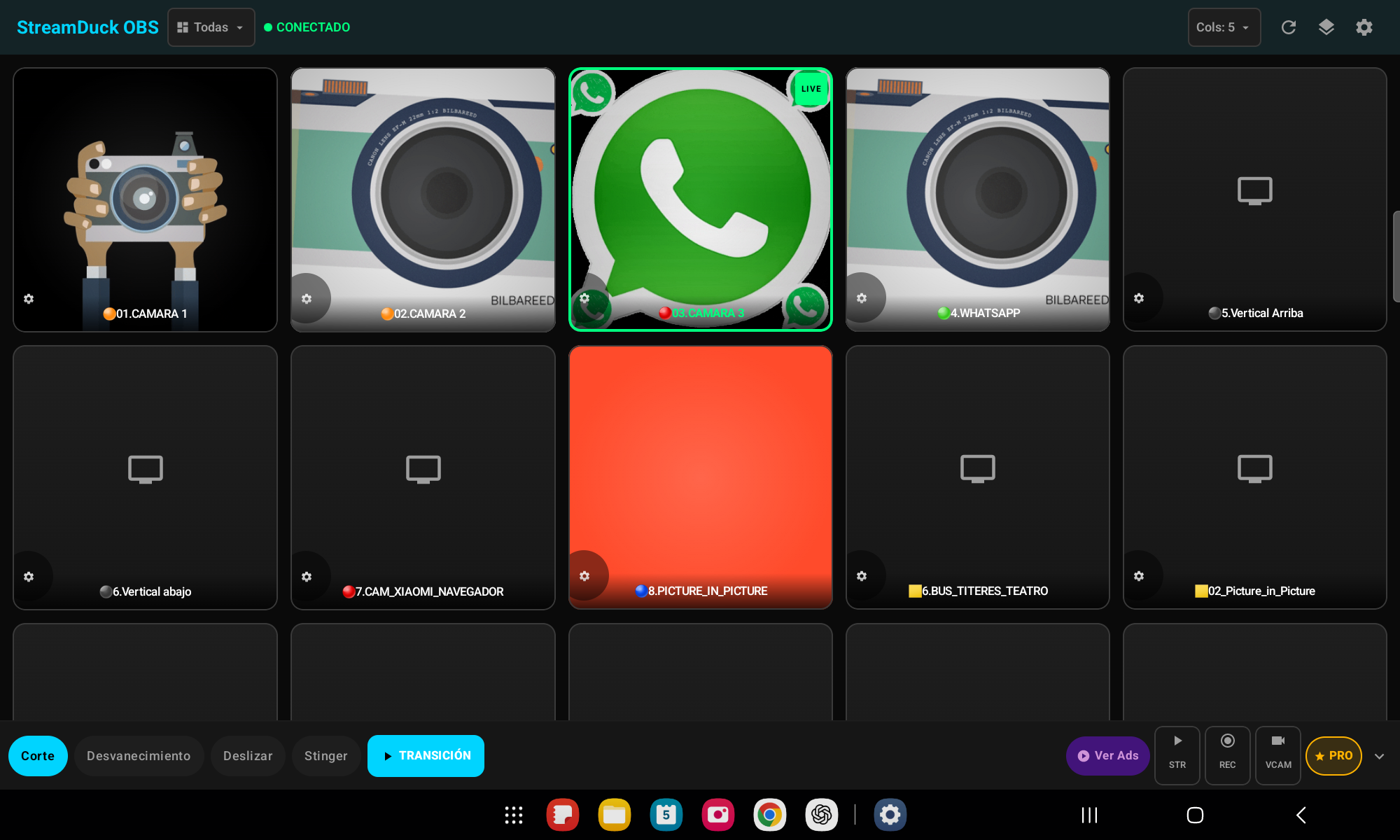Toggle streaming with STR button
The width and height of the screenshot is (1400, 840).
1177,755
